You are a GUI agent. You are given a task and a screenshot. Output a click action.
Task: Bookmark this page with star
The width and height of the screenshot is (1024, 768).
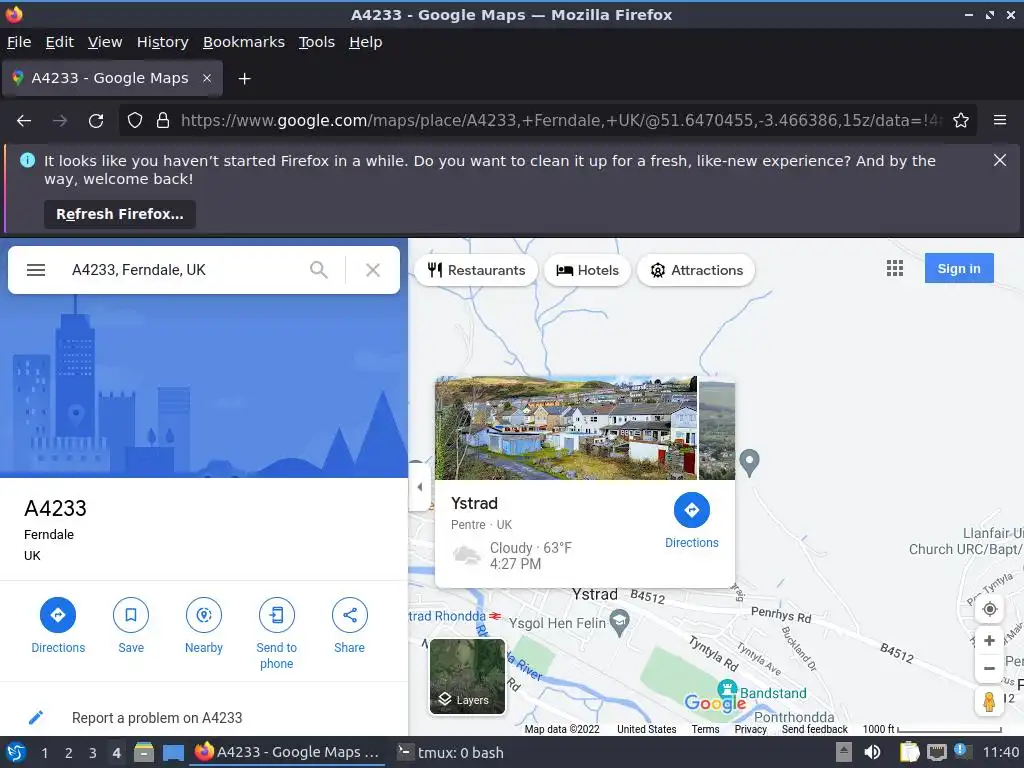click(961, 121)
